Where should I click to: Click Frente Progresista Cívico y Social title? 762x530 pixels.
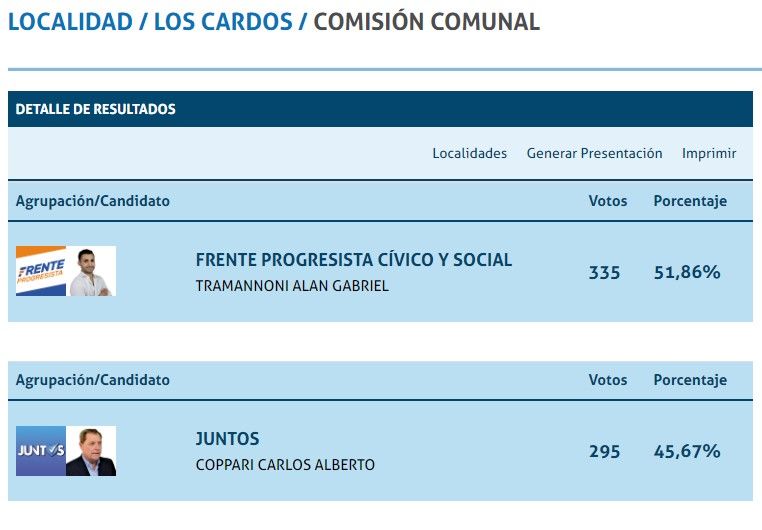(x=353, y=260)
